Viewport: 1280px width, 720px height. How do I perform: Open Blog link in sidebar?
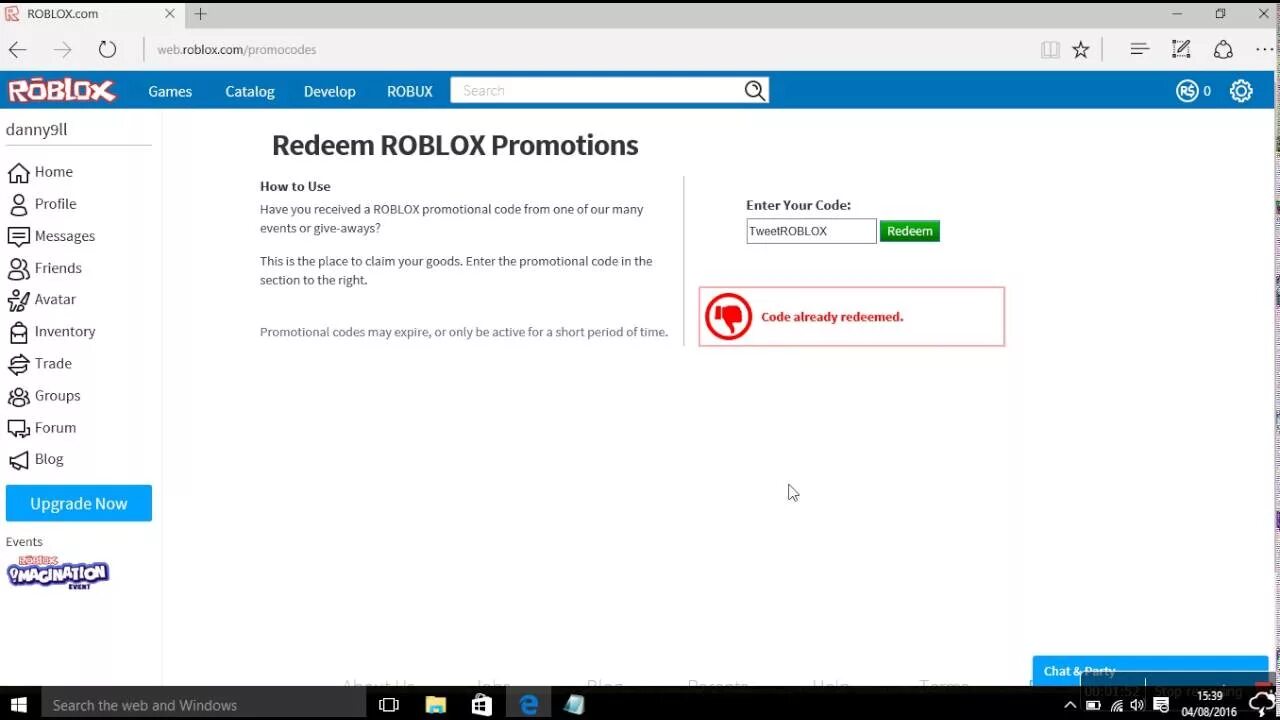[49, 459]
